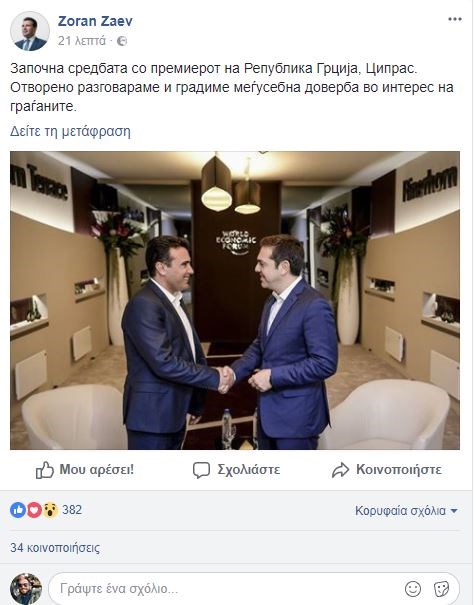This screenshot has height=605, width=476.
Task: Expand the Κορυφαία σχόλια sorting dropdown
Action: coord(406,511)
